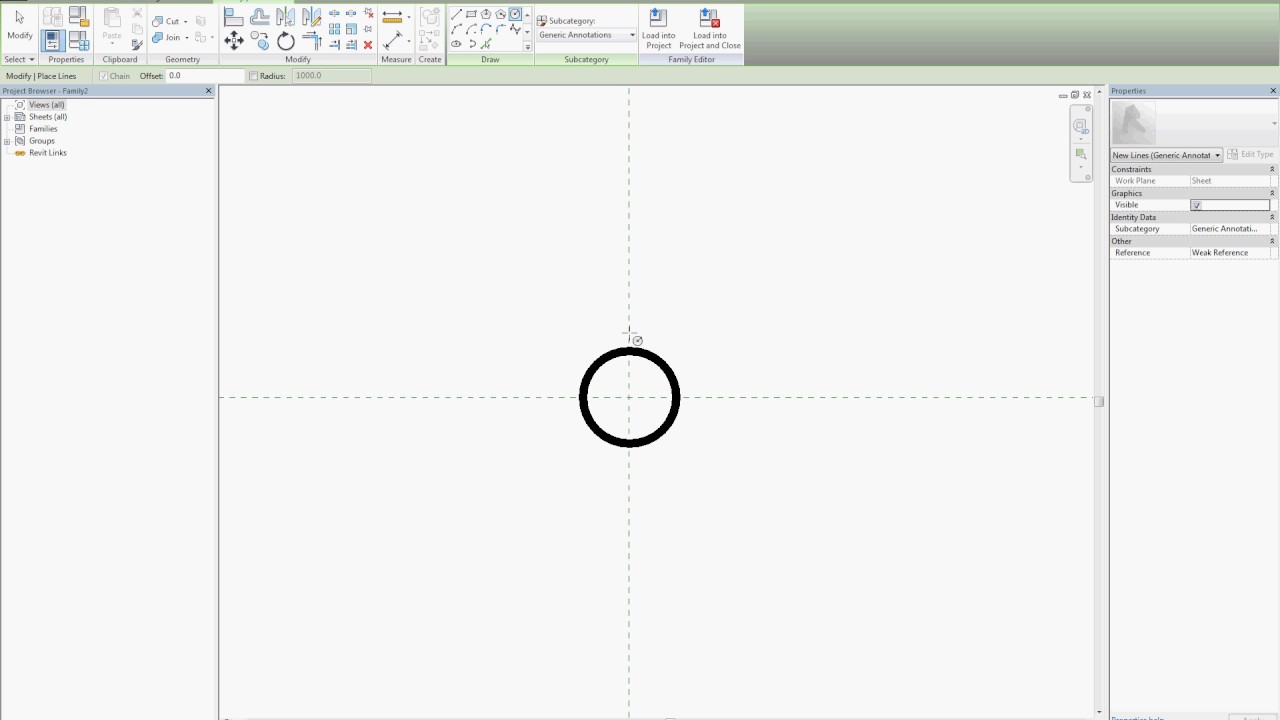Open the New Lines type selector dropdown
The height and width of the screenshot is (720, 1280).
1217,155
